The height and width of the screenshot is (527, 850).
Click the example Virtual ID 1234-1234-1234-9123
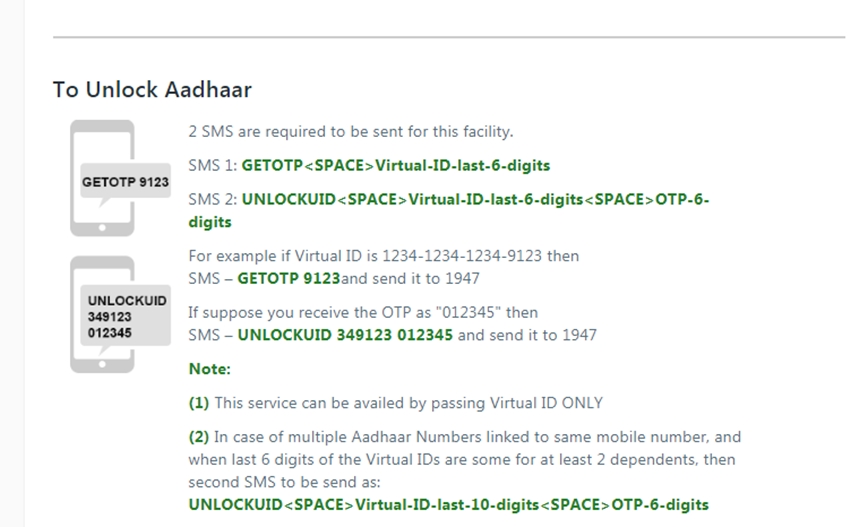465,256
